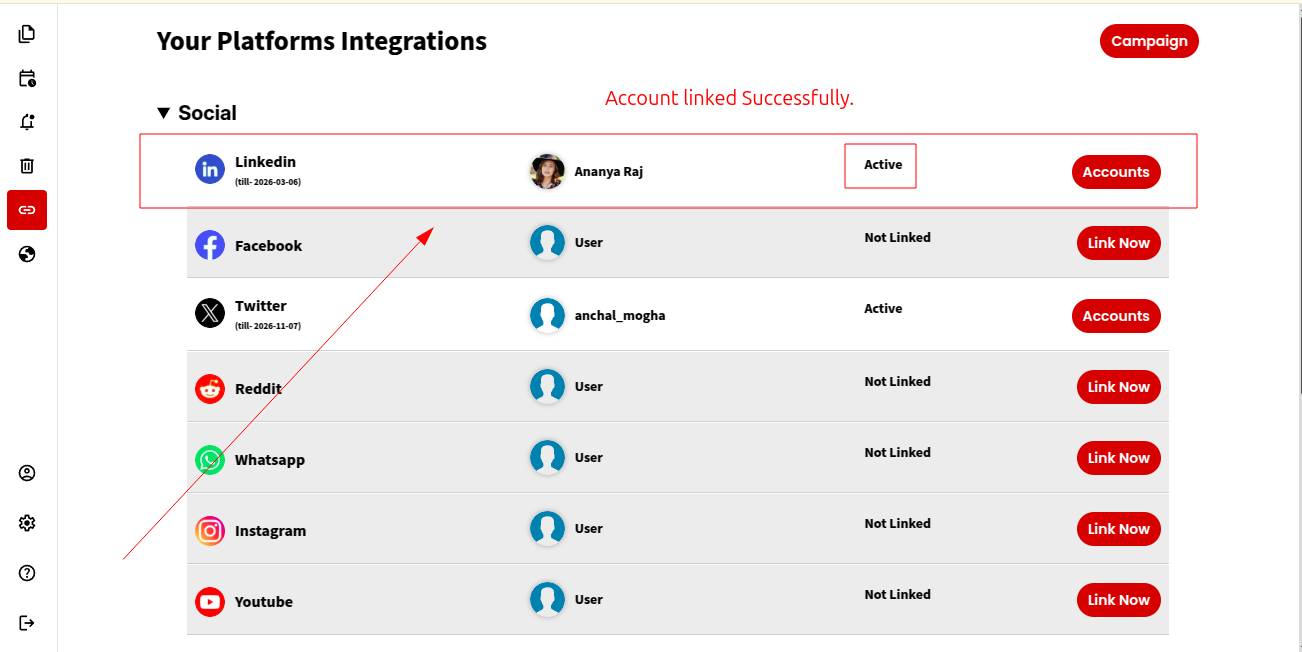1302x652 pixels.
Task: Click Link Now for Whatsapp
Action: click(1118, 458)
